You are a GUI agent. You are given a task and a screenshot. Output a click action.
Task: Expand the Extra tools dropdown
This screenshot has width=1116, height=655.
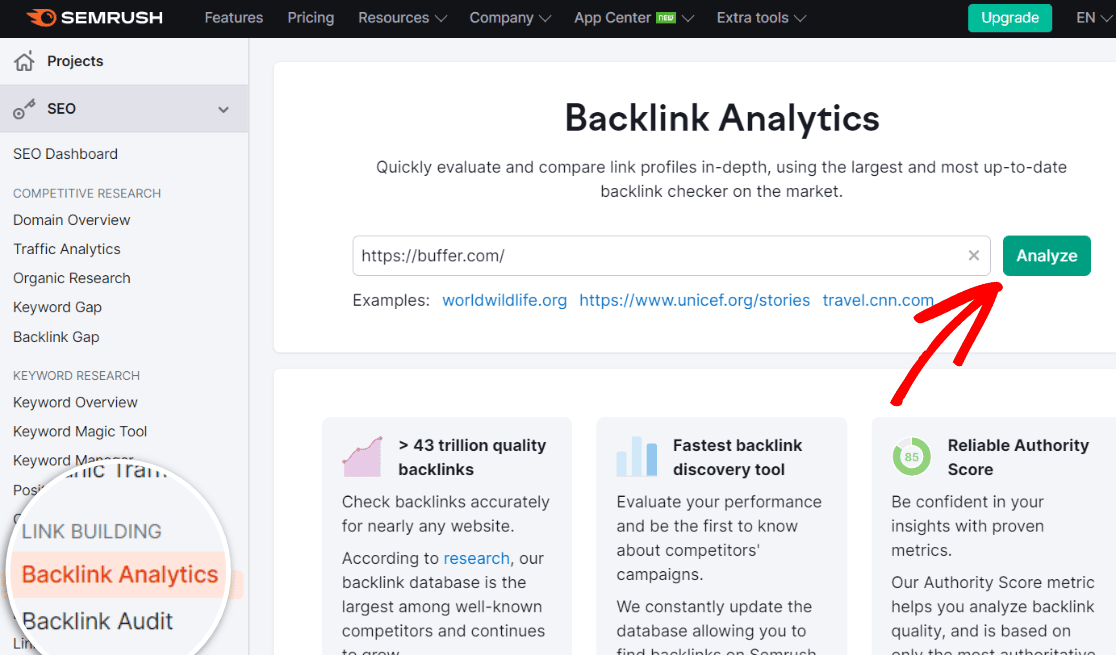(x=760, y=17)
